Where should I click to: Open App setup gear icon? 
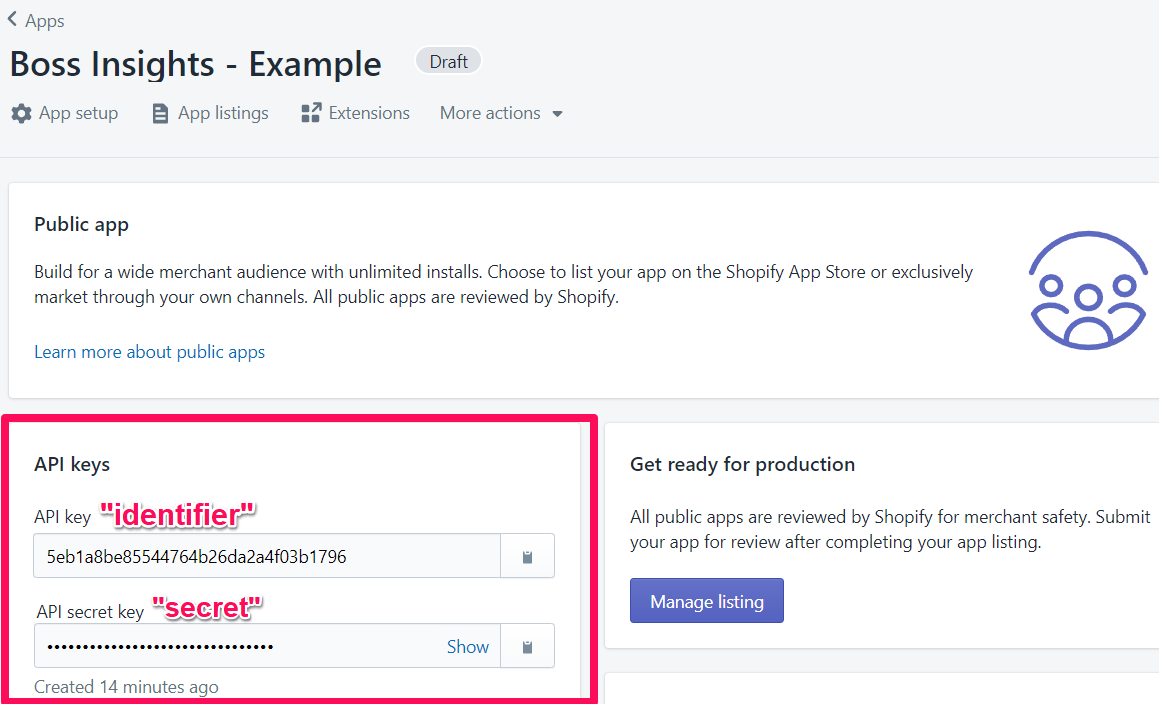pyautogui.click(x=21, y=113)
